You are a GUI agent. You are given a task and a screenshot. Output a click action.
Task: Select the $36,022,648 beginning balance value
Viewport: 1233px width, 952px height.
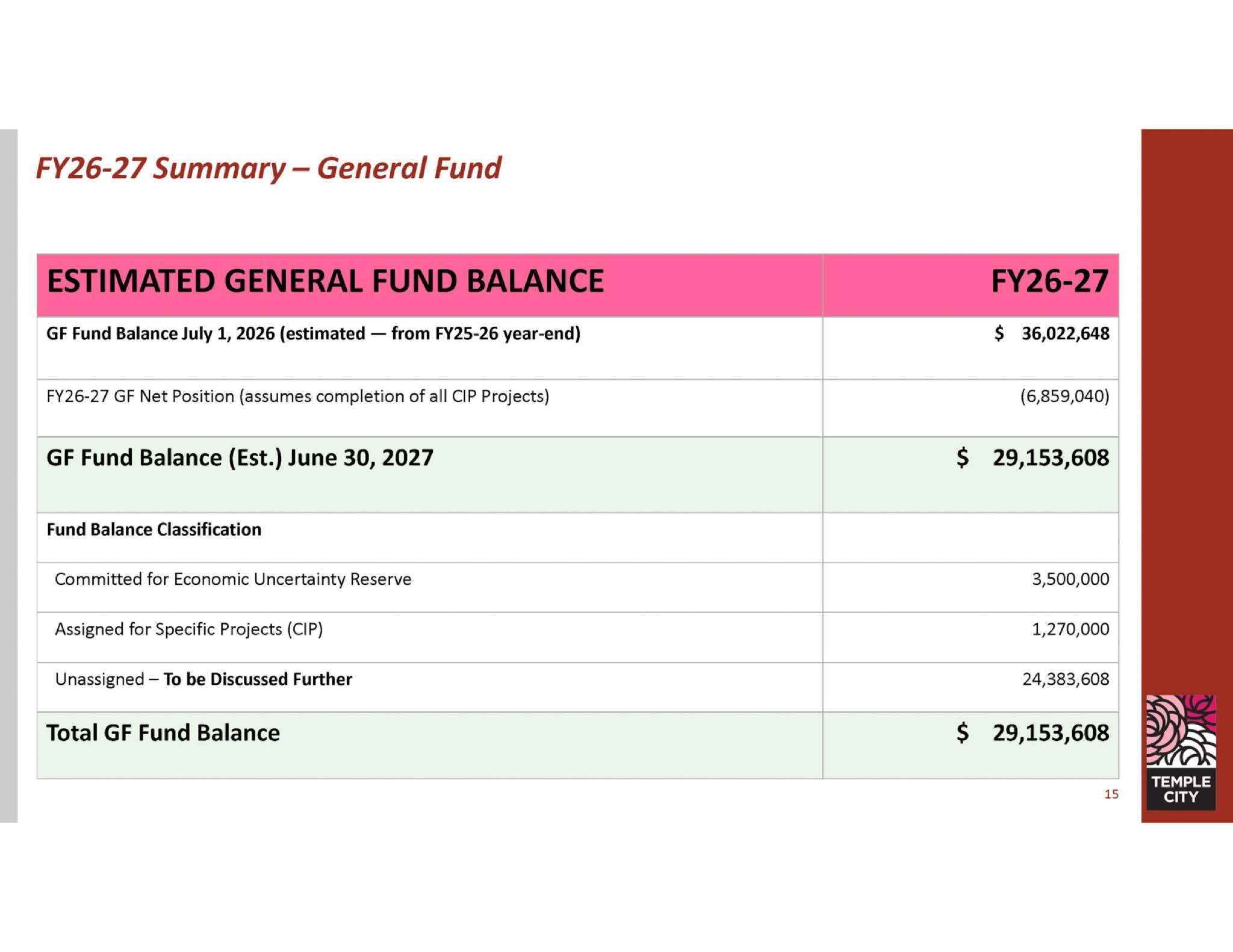tap(1052, 333)
